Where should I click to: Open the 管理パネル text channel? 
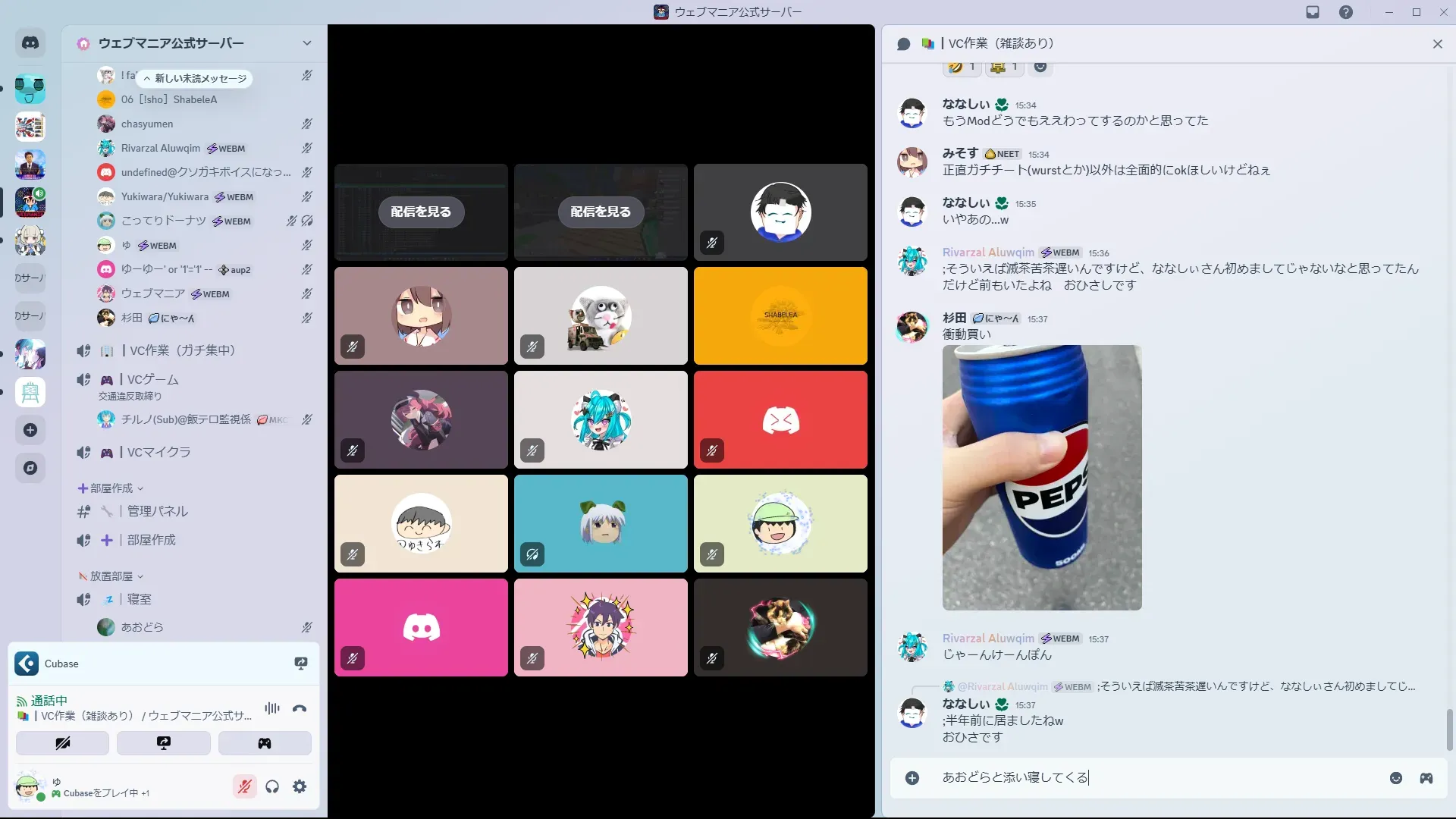[157, 511]
